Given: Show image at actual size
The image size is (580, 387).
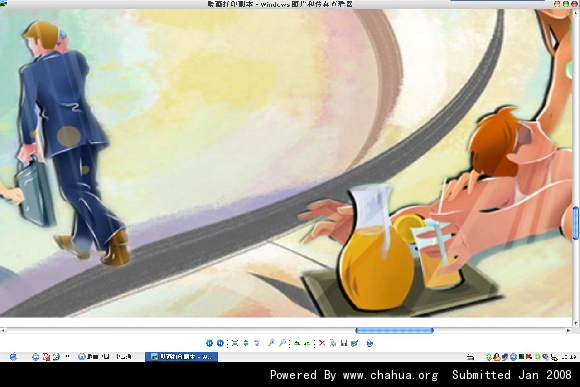Looking at the screenshot, I should coord(246,343).
